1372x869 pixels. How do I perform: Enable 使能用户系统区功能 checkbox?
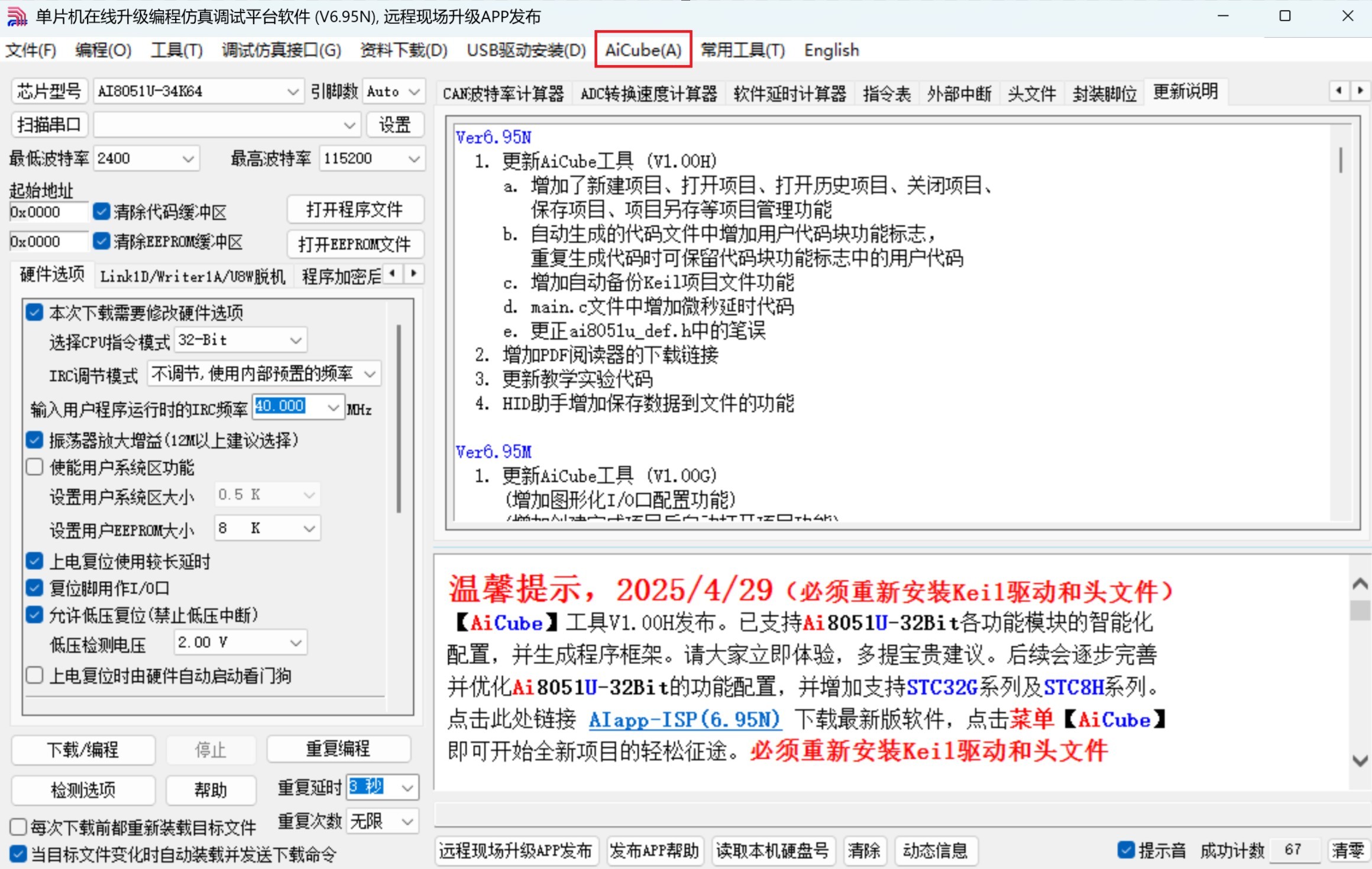[x=35, y=467]
